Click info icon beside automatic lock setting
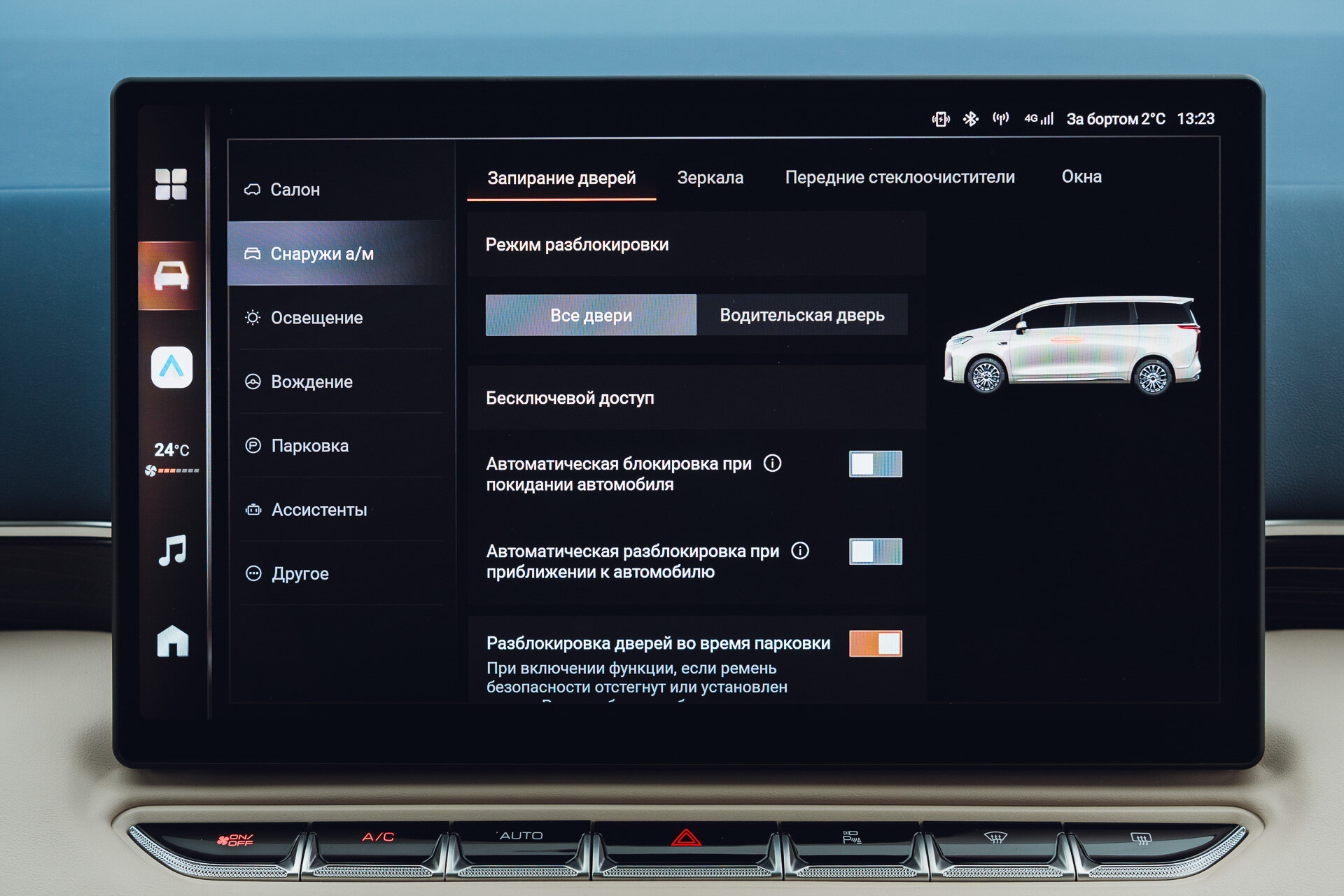 772,463
